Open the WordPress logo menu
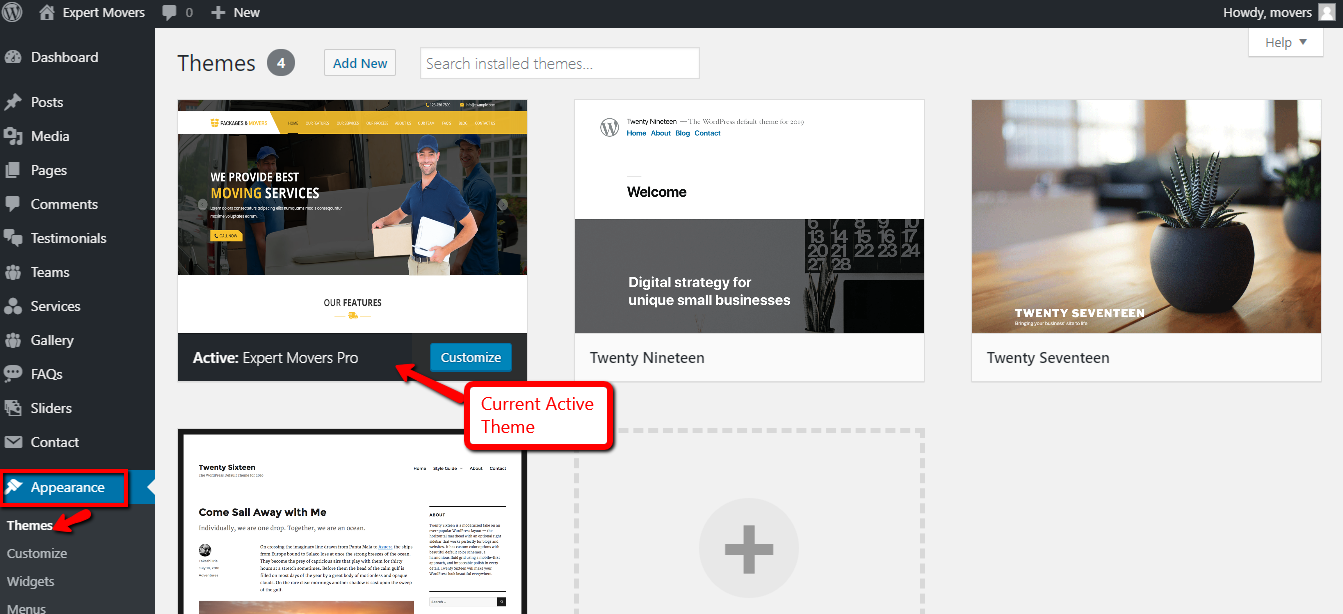Image resolution: width=1343 pixels, height=614 pixels. (13, 13)
